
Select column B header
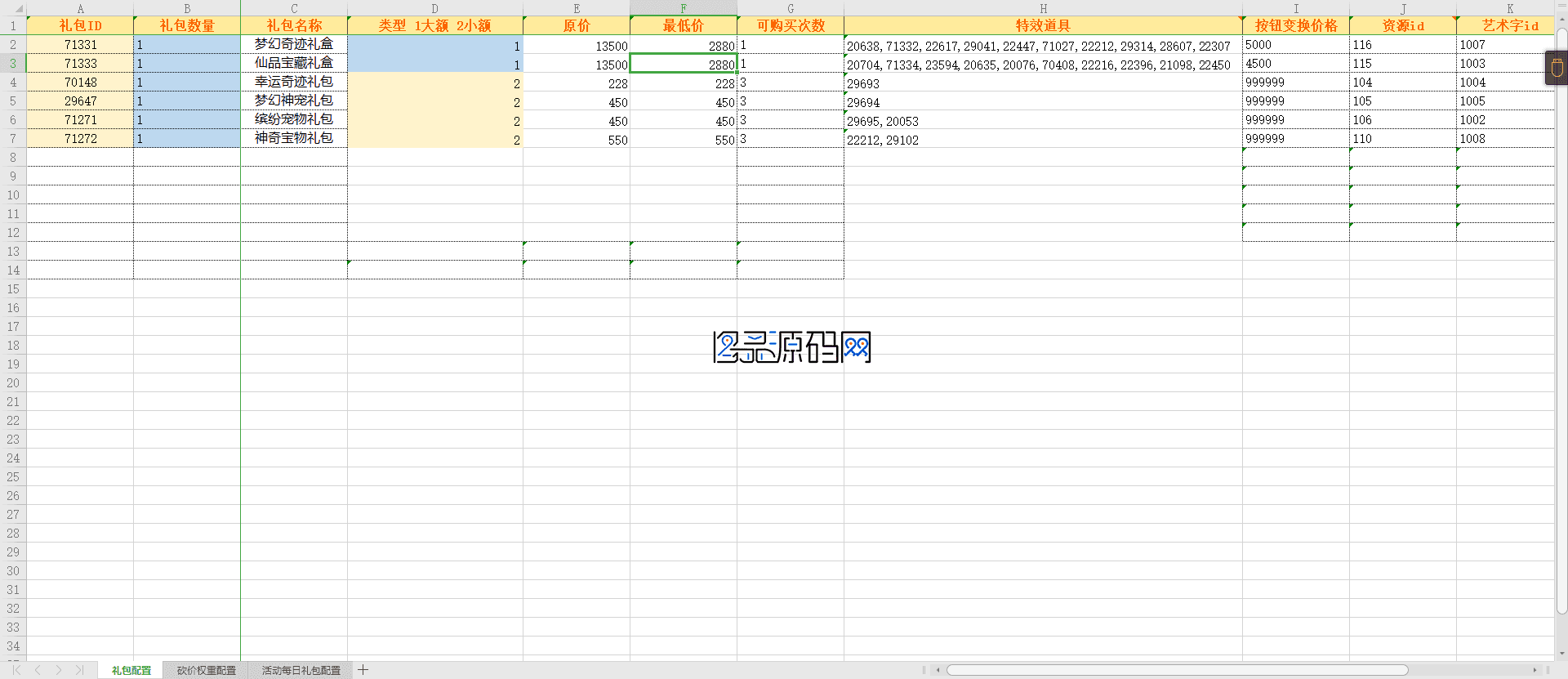click(187, 8)
